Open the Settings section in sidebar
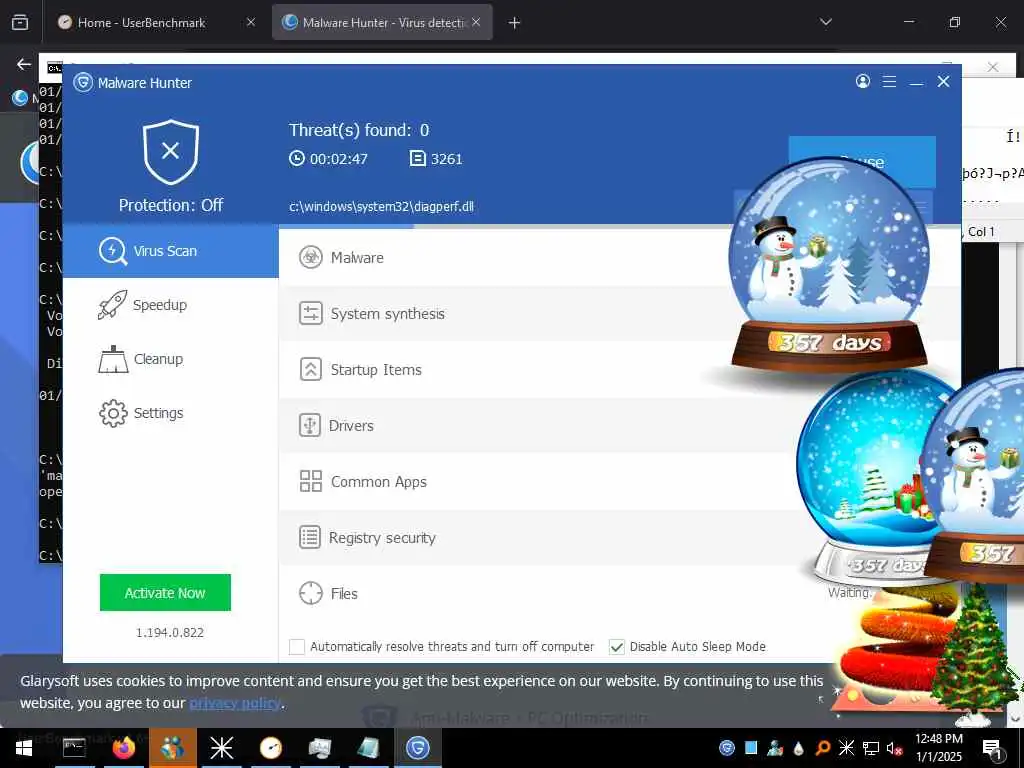The height and width of the screenshot is (768, 1024). pyautogui.click(x=170, y=413)
